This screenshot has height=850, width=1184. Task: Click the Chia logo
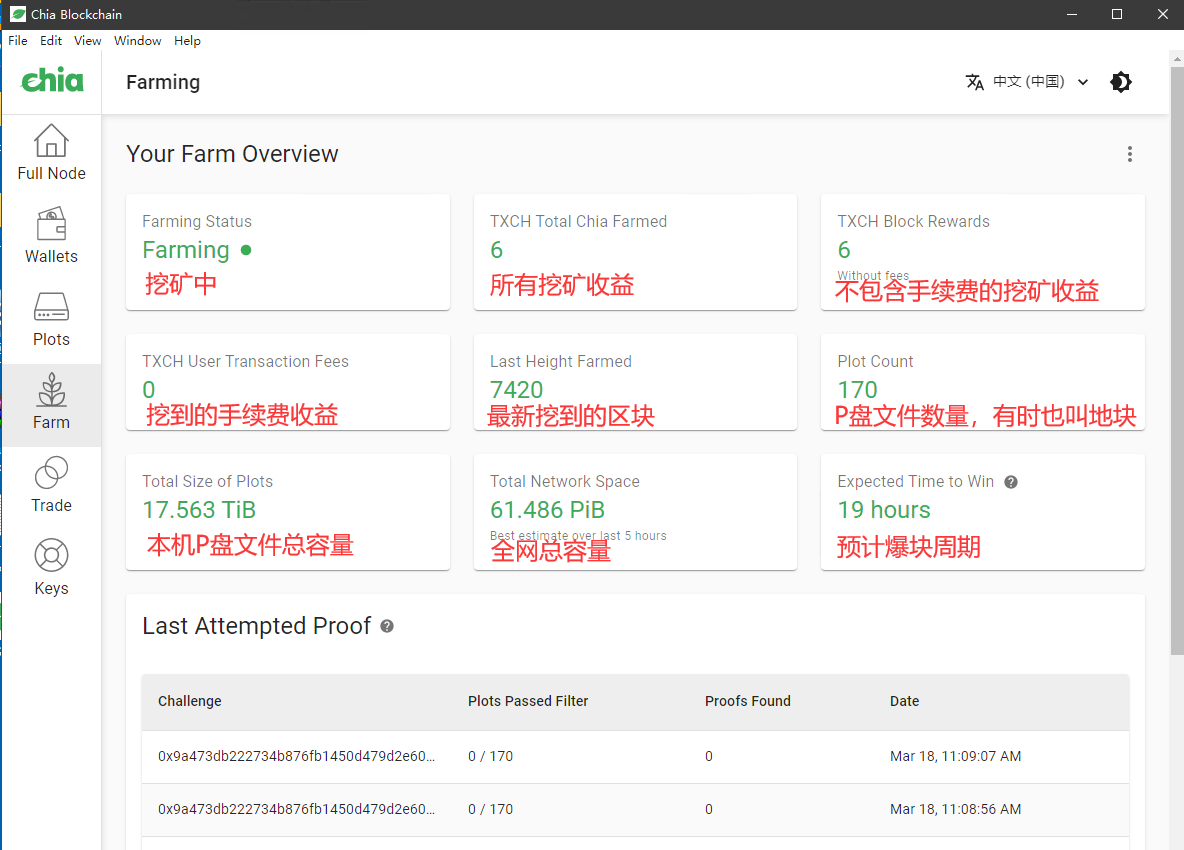[x=52, y=80]
